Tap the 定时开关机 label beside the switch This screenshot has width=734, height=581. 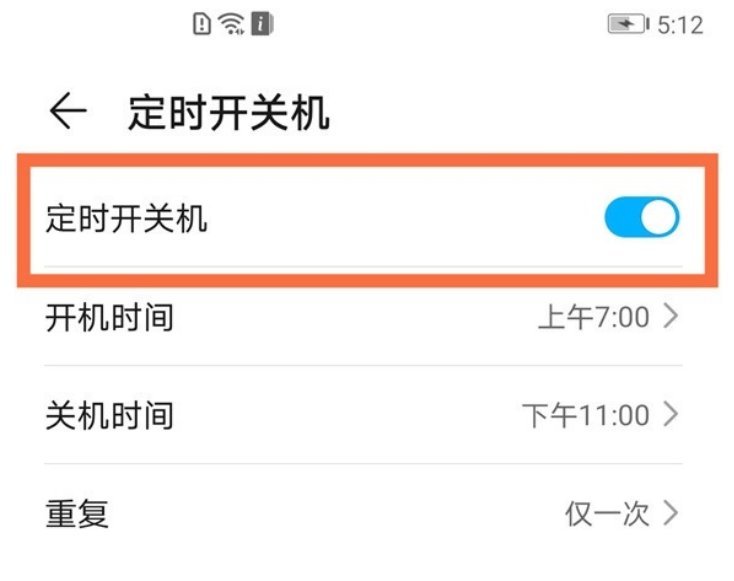tap(127, 218)
